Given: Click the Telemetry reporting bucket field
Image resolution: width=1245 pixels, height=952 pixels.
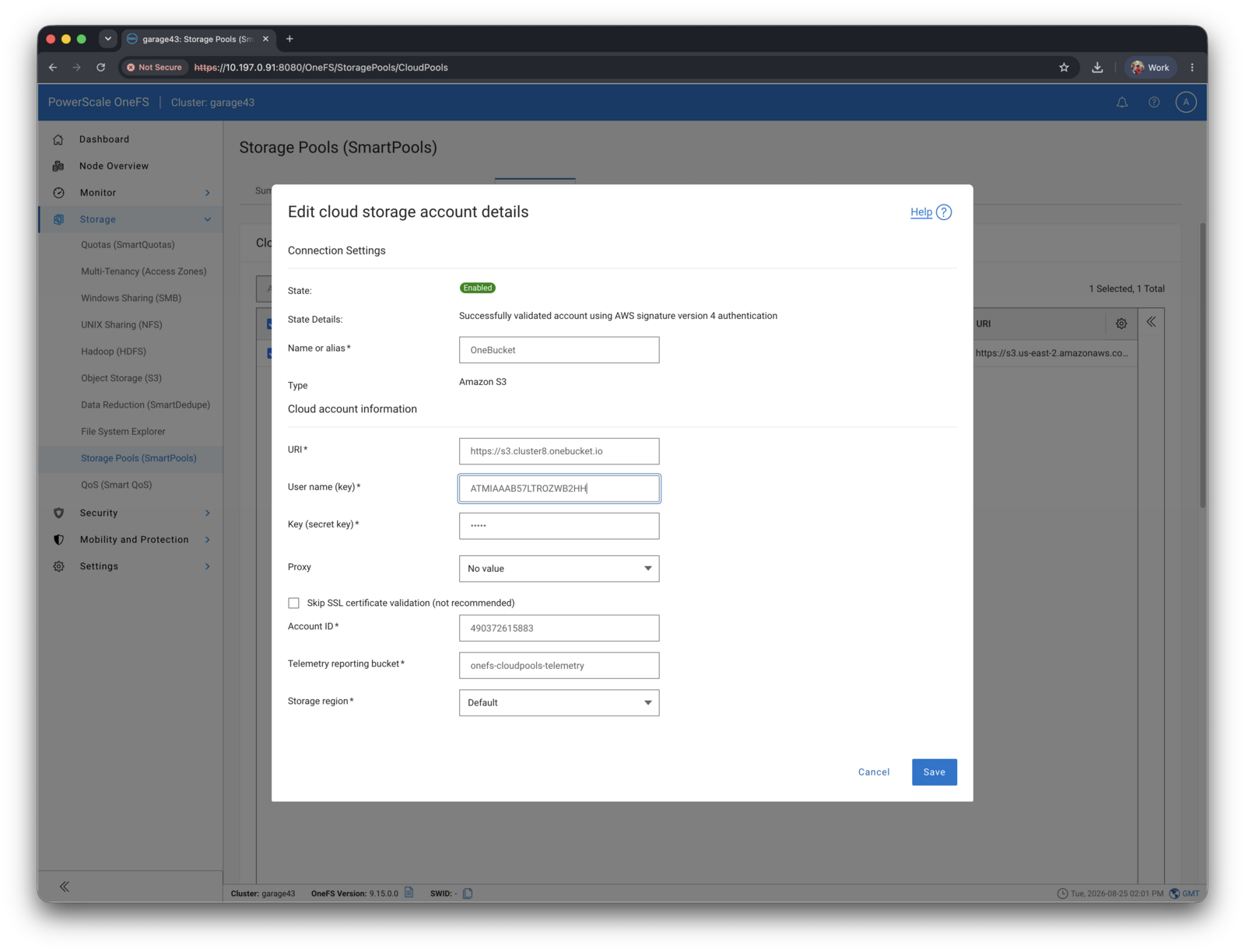Looking at the screenshot, I should coord(559,666).
